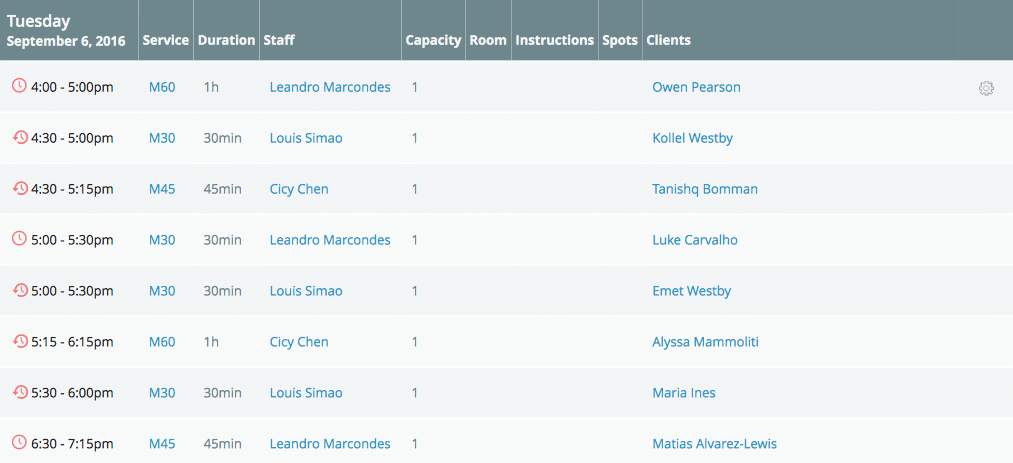Click the M45 service link at 6:30pm
The image size is (1013, 463).
pos(162,444)
